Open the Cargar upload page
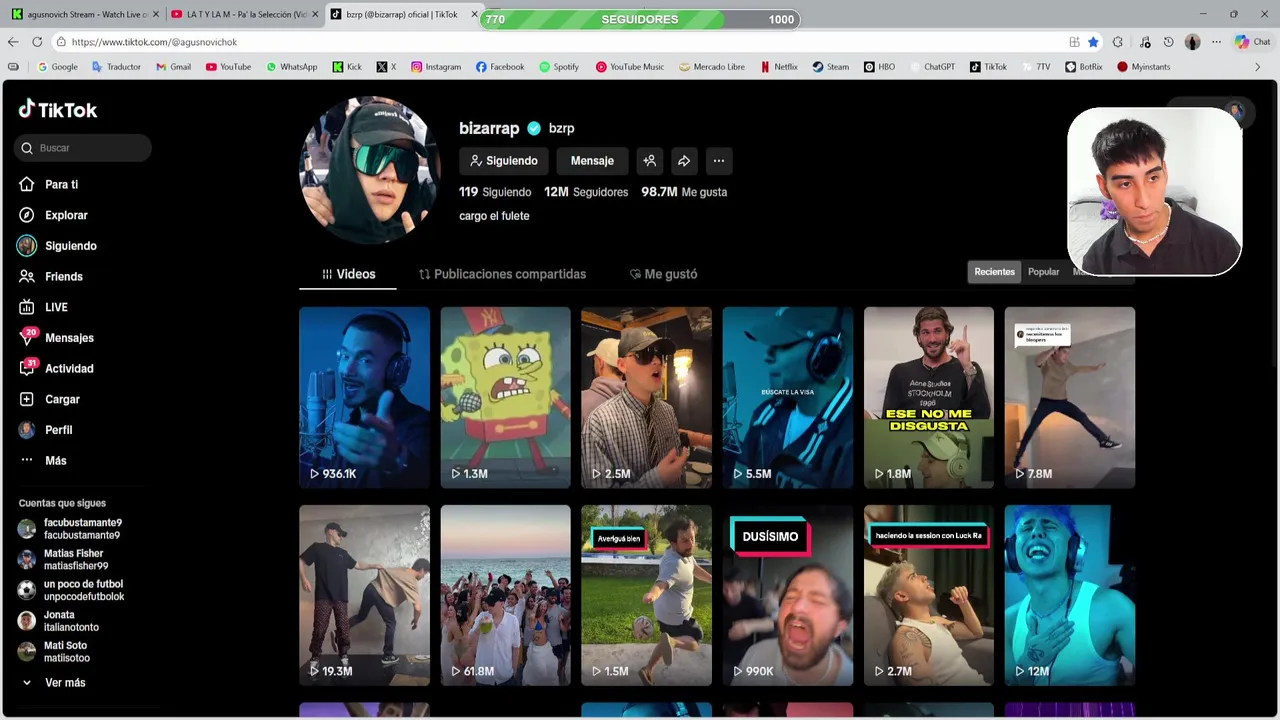 pos(49,399)
